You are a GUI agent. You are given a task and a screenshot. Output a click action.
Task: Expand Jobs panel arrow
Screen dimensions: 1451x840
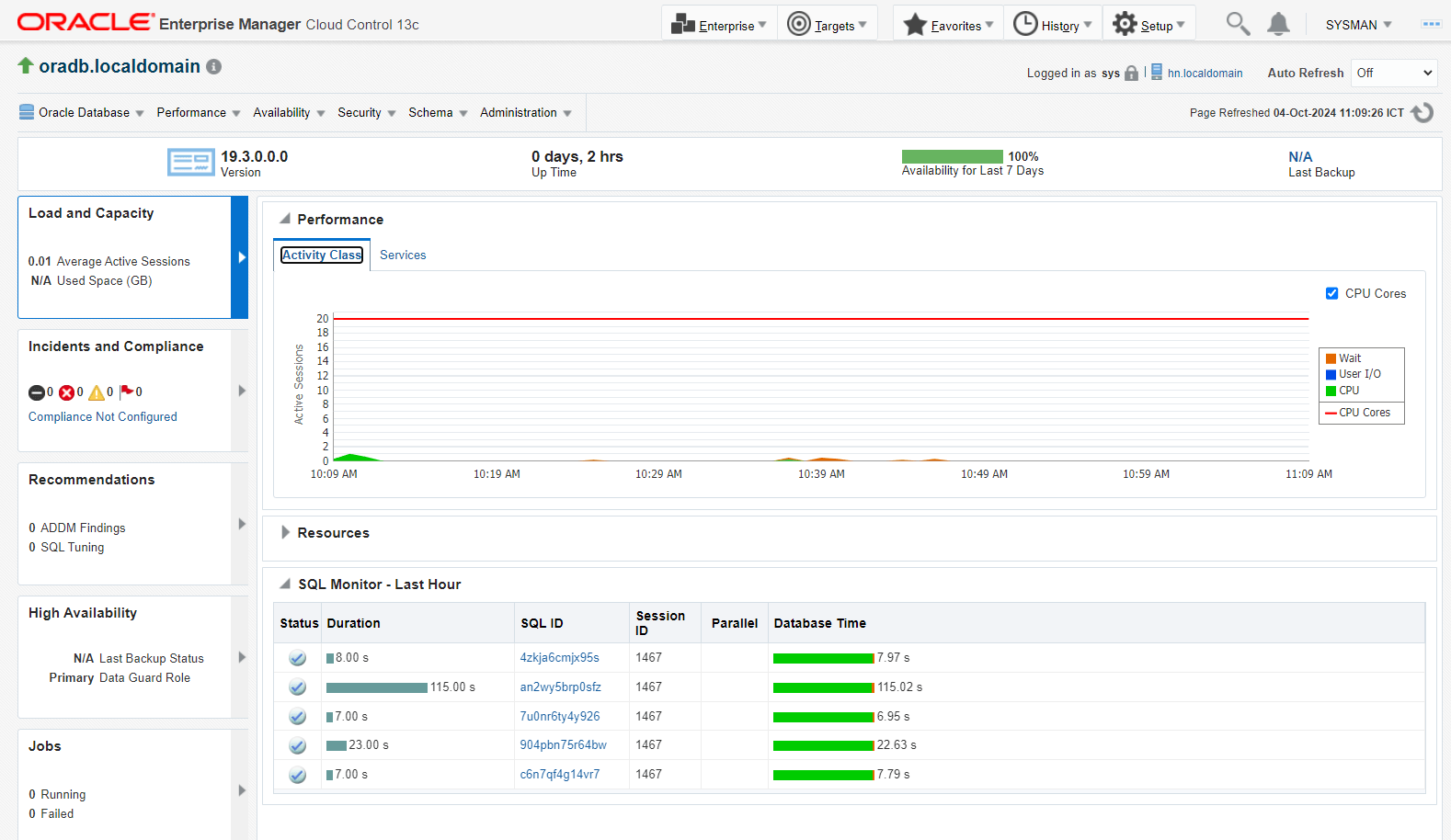pos(242,790)
